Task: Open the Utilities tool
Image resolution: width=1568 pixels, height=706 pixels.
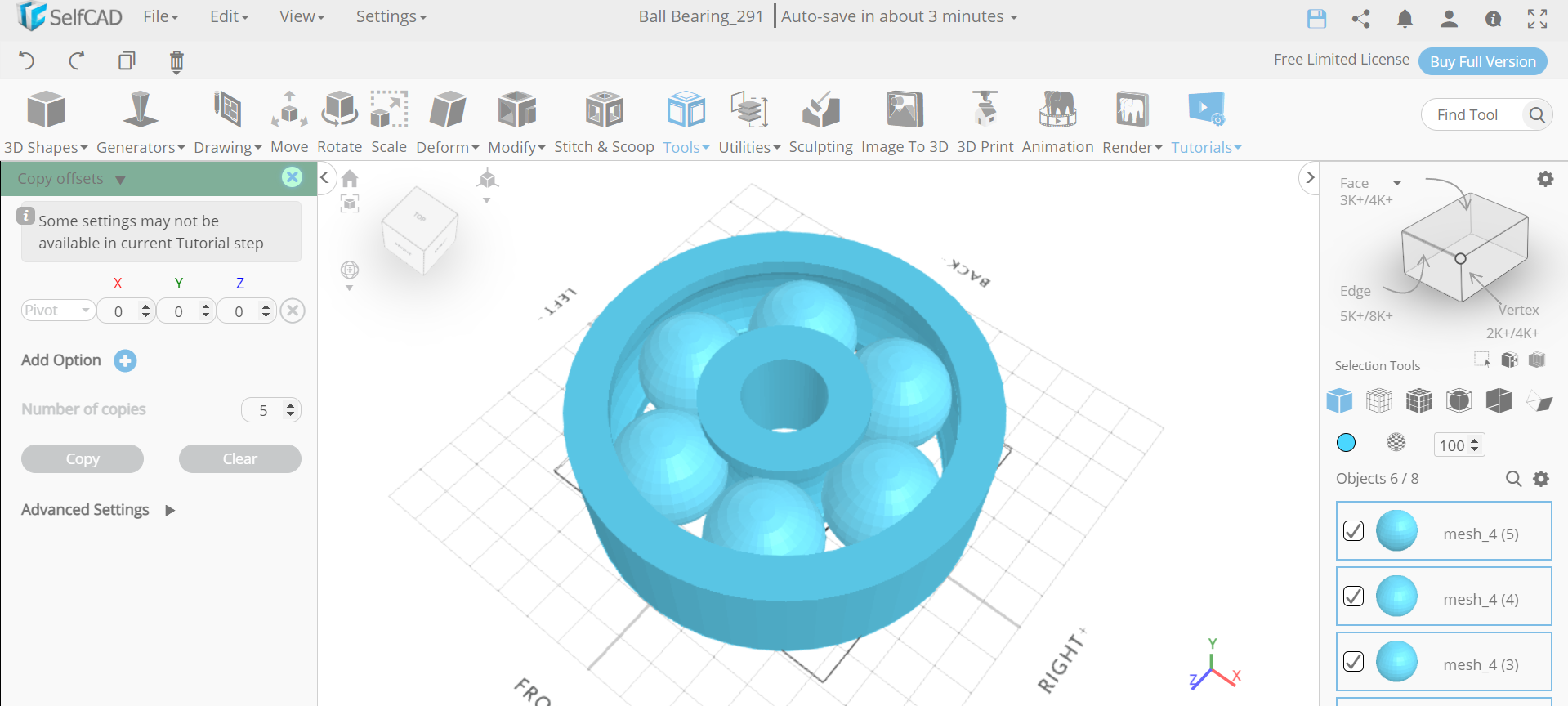Action: pyautogui.click(x=749, y=123)
